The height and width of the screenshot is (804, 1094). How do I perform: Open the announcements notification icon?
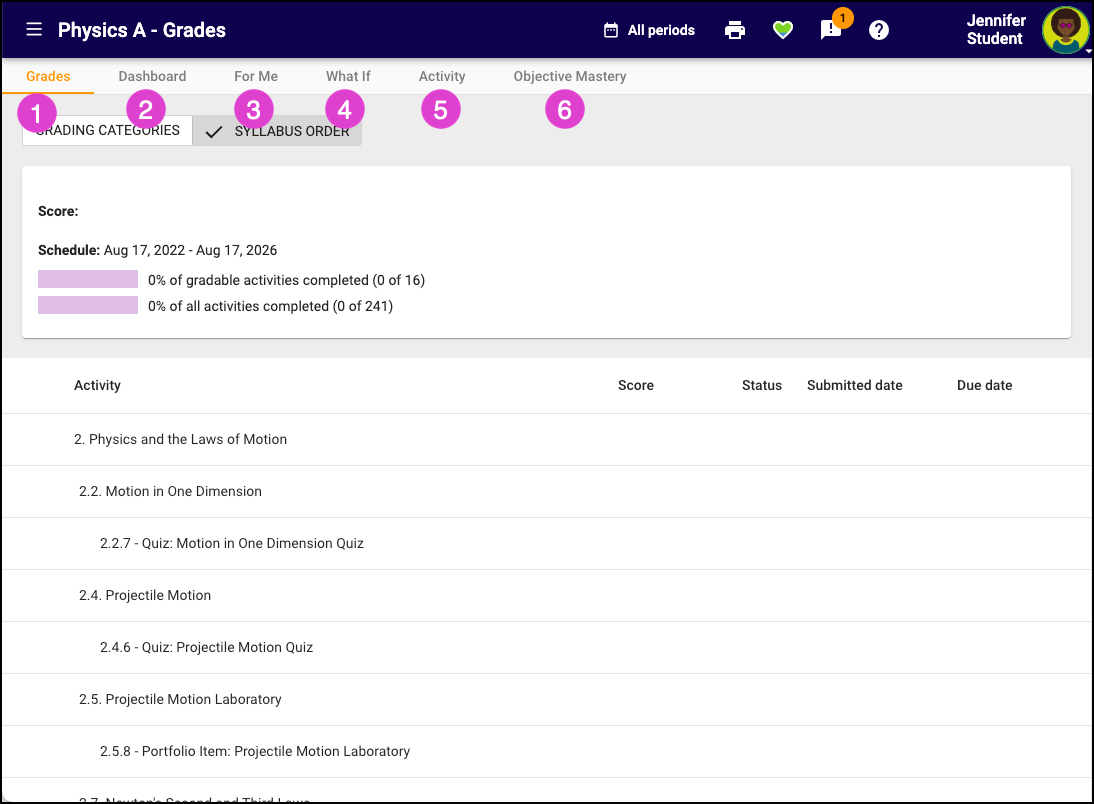tap(830, 30)
